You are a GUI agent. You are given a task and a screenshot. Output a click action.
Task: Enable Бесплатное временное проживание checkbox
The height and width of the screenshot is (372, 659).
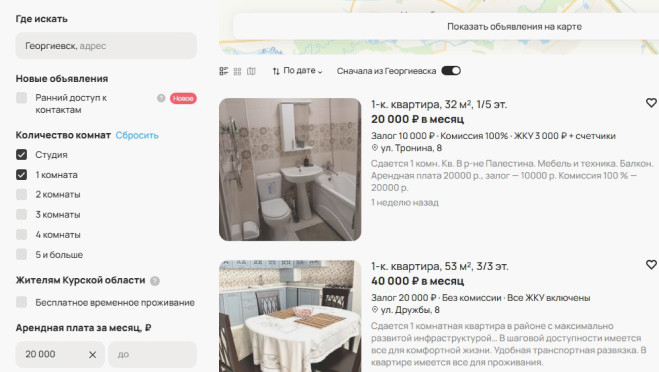[21, 302]
